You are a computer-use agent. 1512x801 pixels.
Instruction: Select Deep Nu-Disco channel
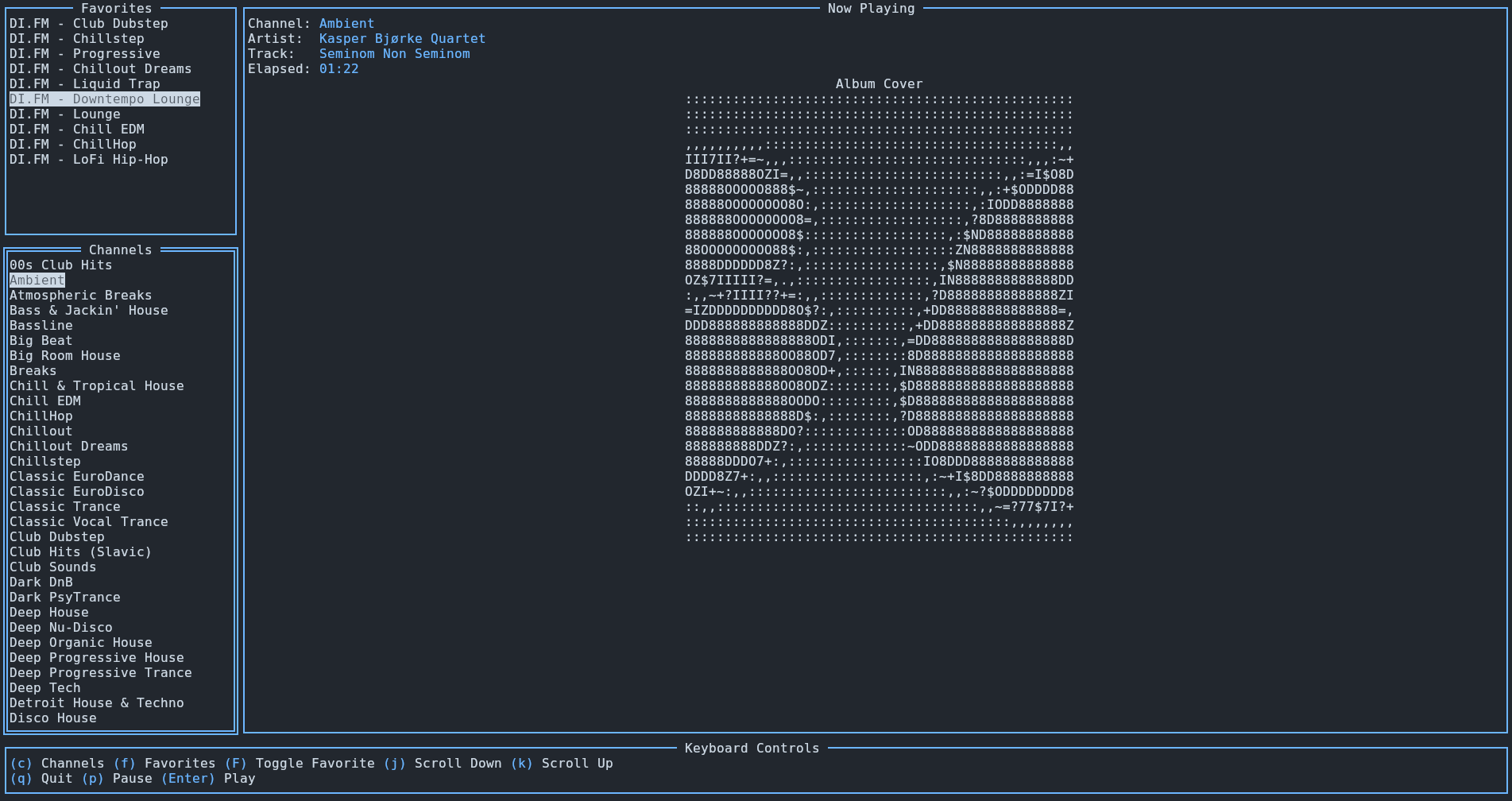[61, 627]
